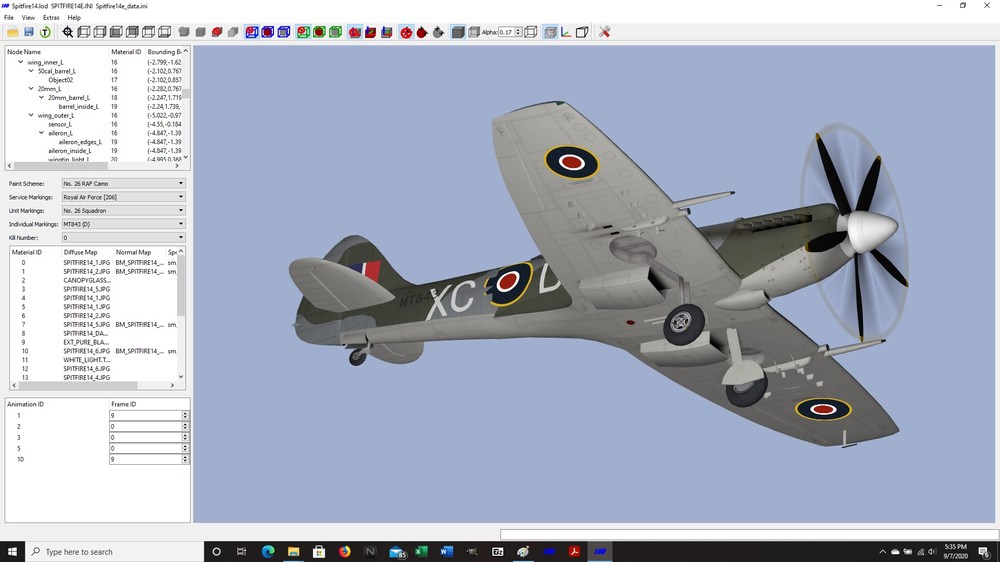
Task: Click the gray bomb-shaped toolbar icon
Action: click(x=438, y=32)
